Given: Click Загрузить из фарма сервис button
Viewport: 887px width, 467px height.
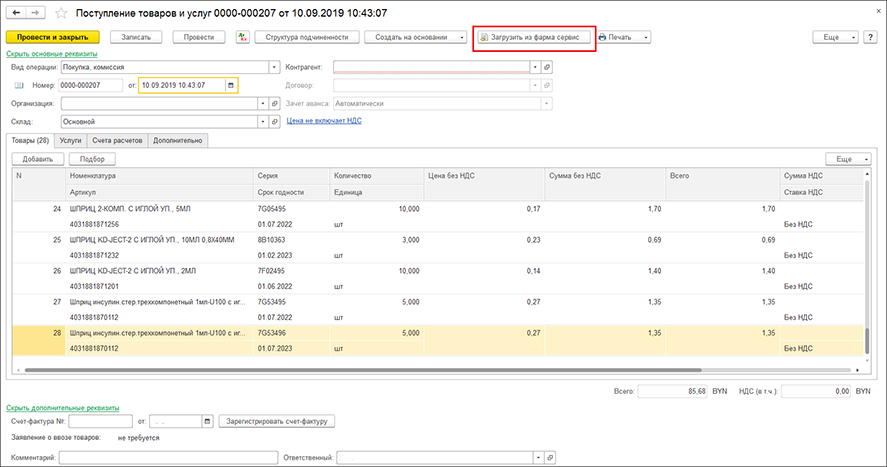Looking at the screenshot, I should click(x=535, y=37).
